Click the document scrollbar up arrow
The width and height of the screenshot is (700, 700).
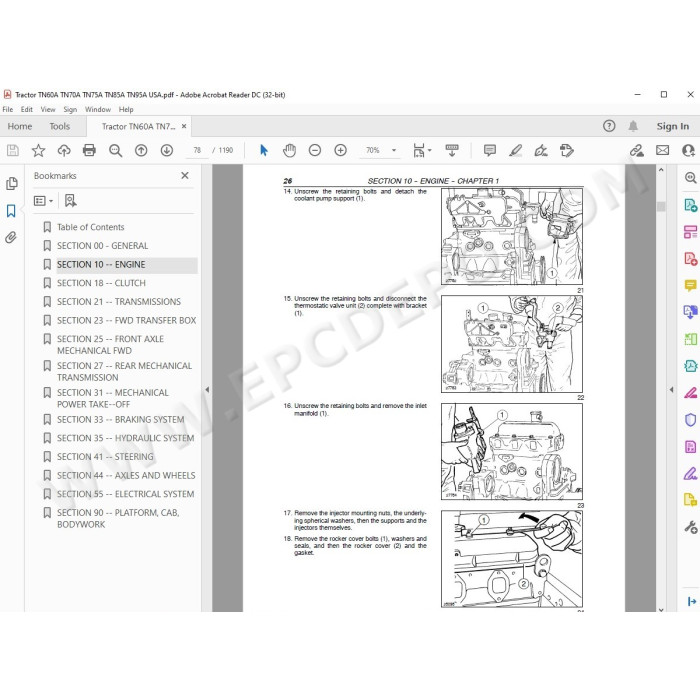[x=661, y=170]
